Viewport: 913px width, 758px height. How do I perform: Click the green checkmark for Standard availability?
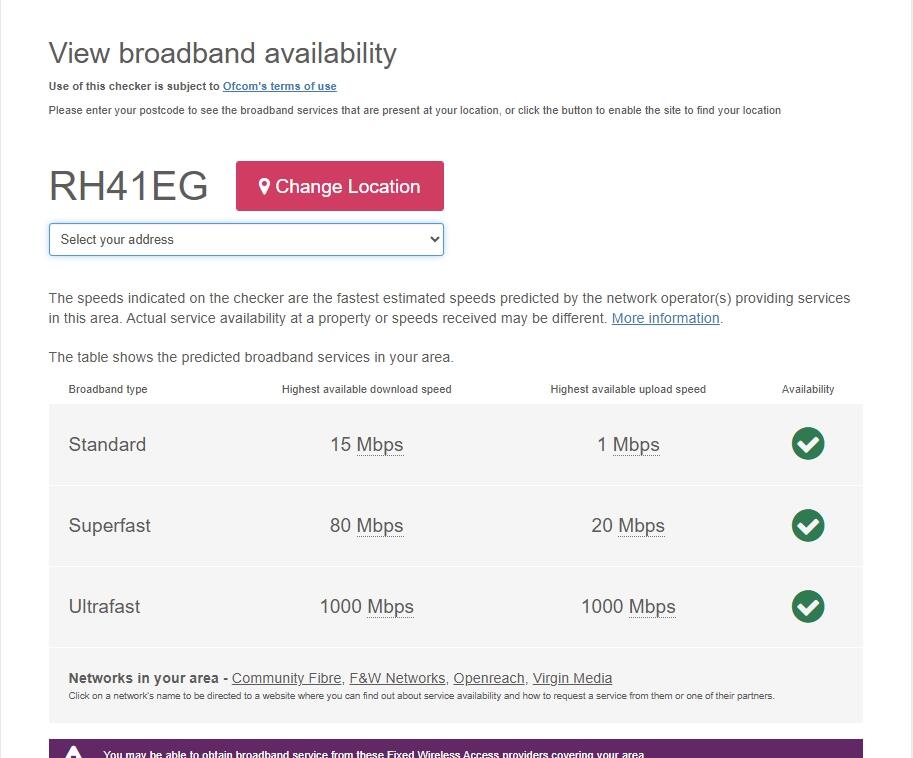(x=807, y=444)
